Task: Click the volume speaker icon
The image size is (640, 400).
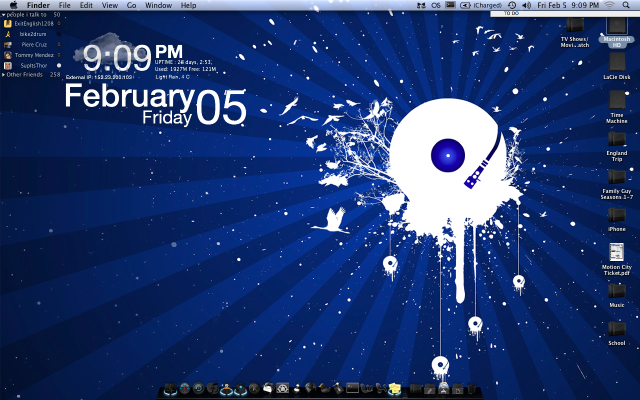Action: pos(527,5)
